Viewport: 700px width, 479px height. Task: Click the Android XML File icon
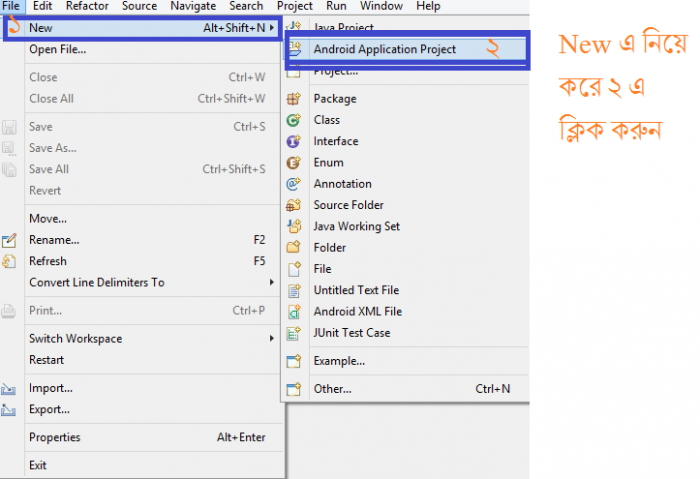pos(293,312)
